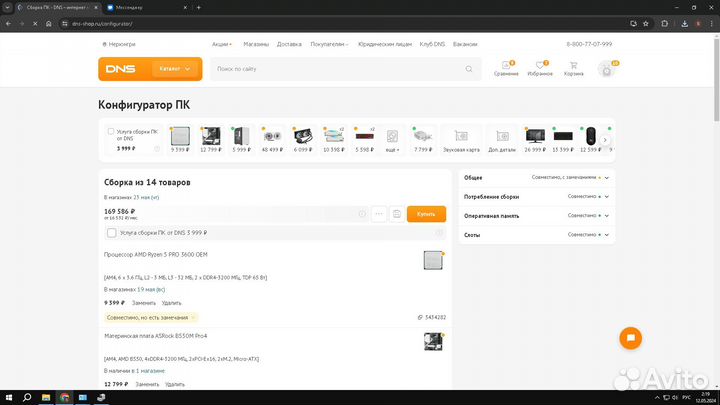The height and width of the screenshot is (405, 720).
Task: Click the orange Купить button
Action: (x=426, y=214)
